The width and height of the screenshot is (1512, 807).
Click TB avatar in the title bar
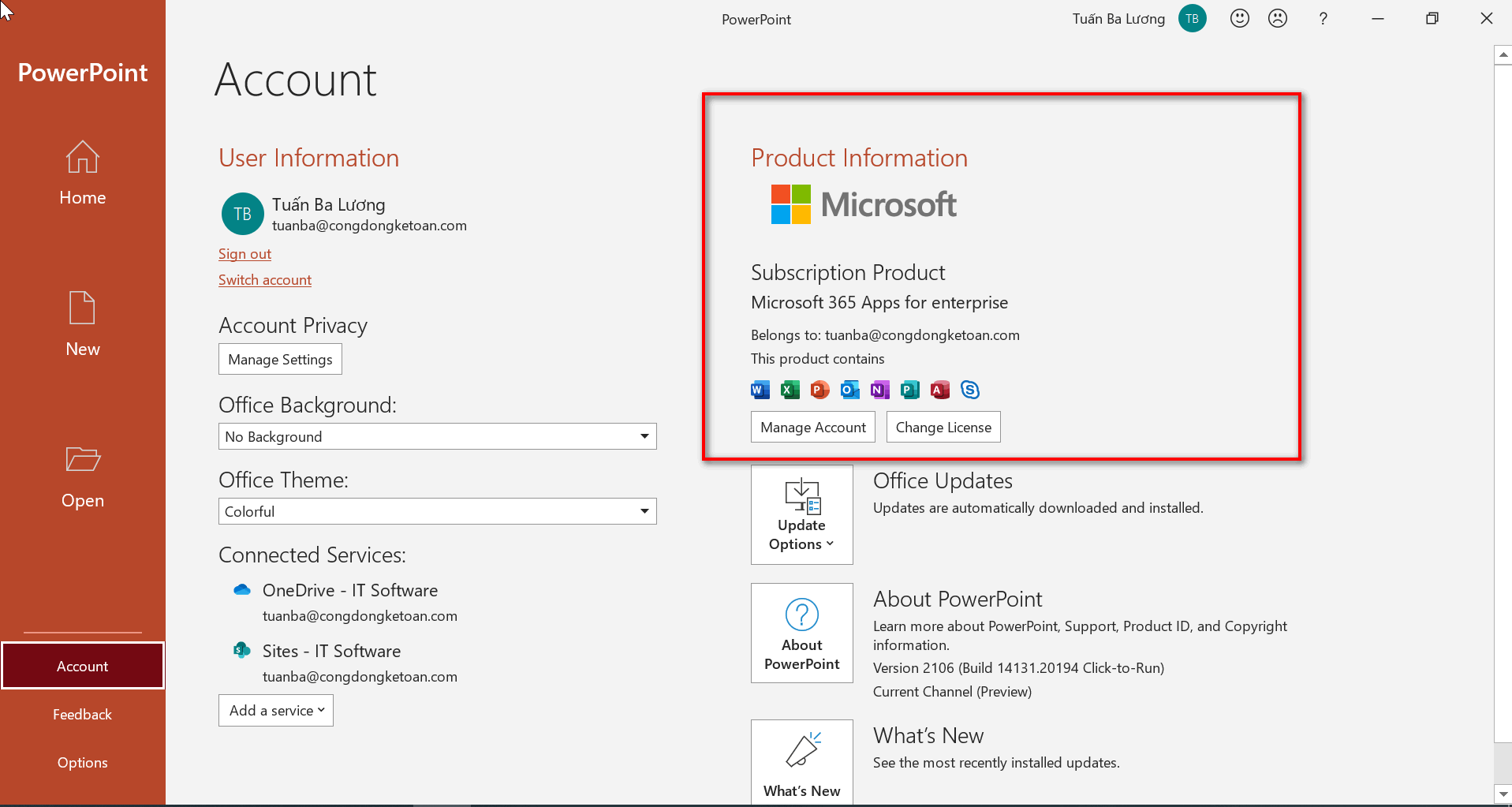[x=1193, y=18]
